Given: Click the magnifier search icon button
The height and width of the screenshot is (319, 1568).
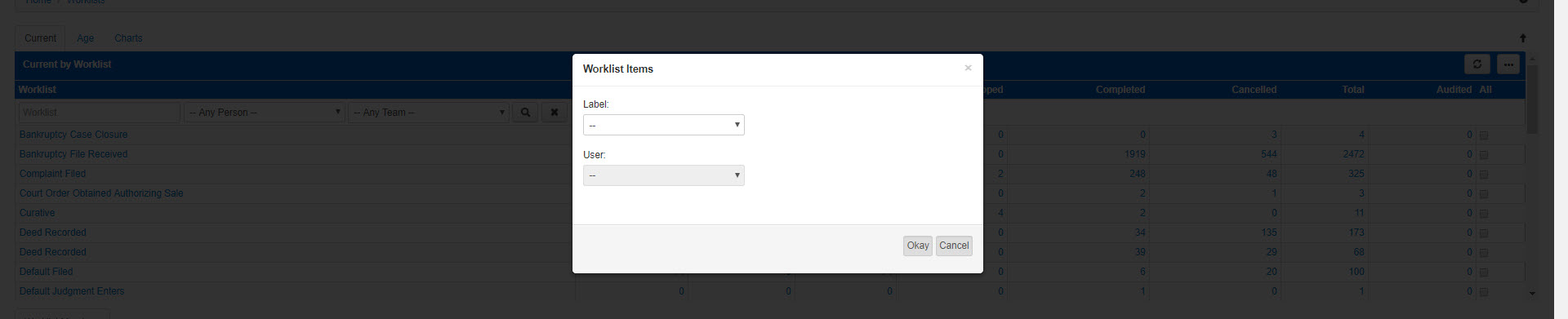Looking at the screenshot, I should tap(525, 113).
